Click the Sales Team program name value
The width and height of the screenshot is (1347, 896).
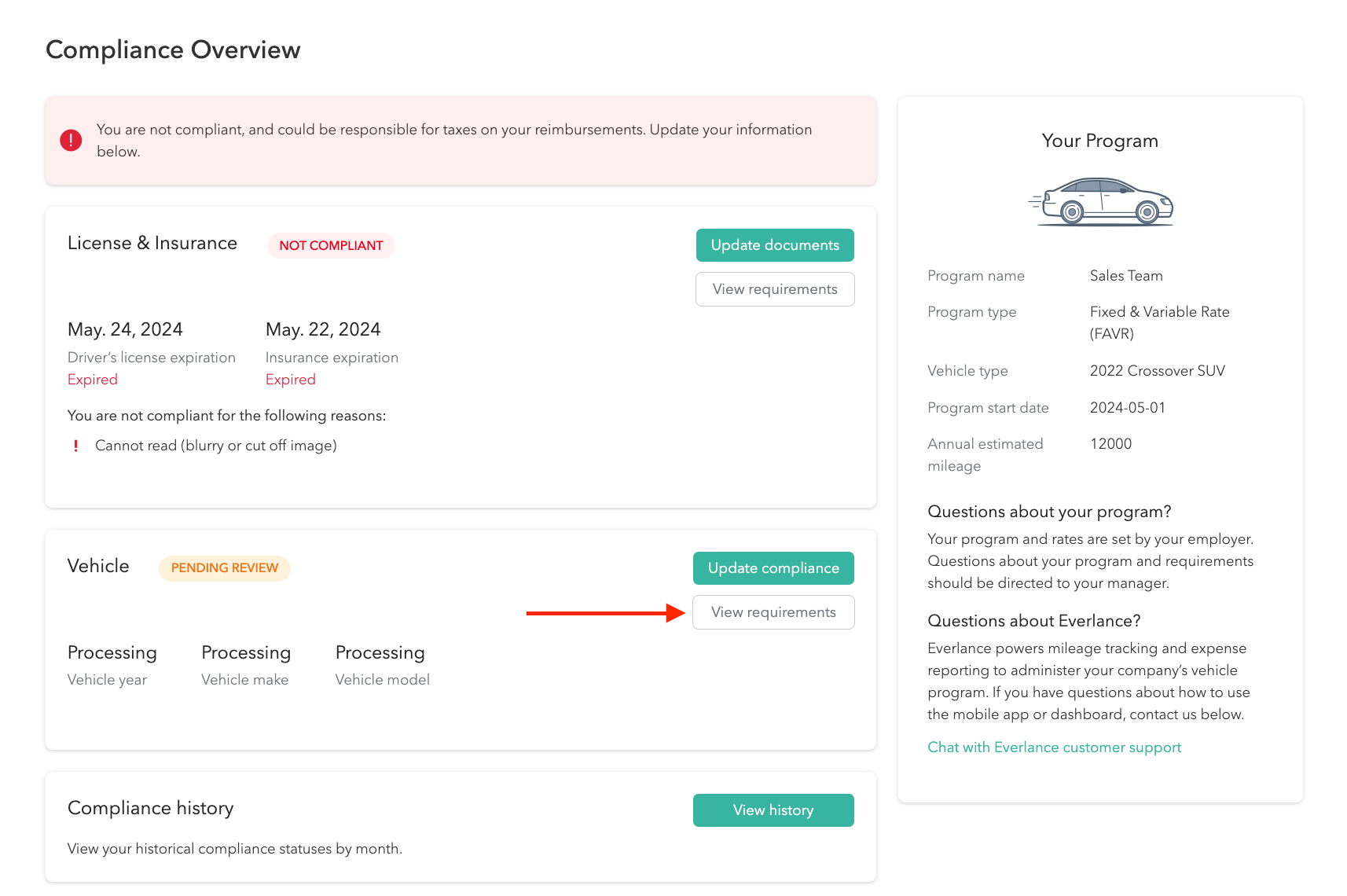pyautogui.click(x=1126, y=276)
